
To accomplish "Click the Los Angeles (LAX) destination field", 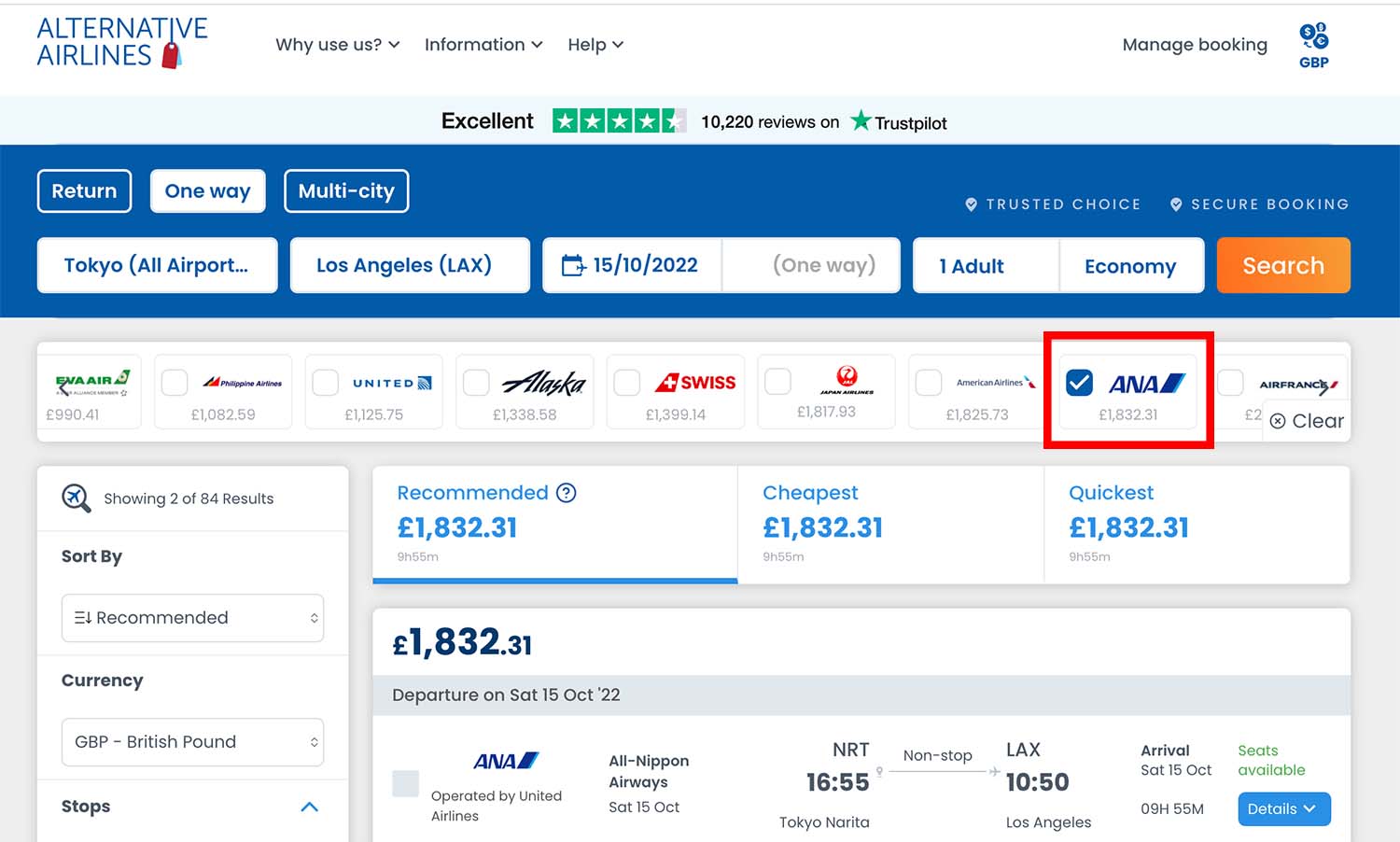I will [410, 266].
